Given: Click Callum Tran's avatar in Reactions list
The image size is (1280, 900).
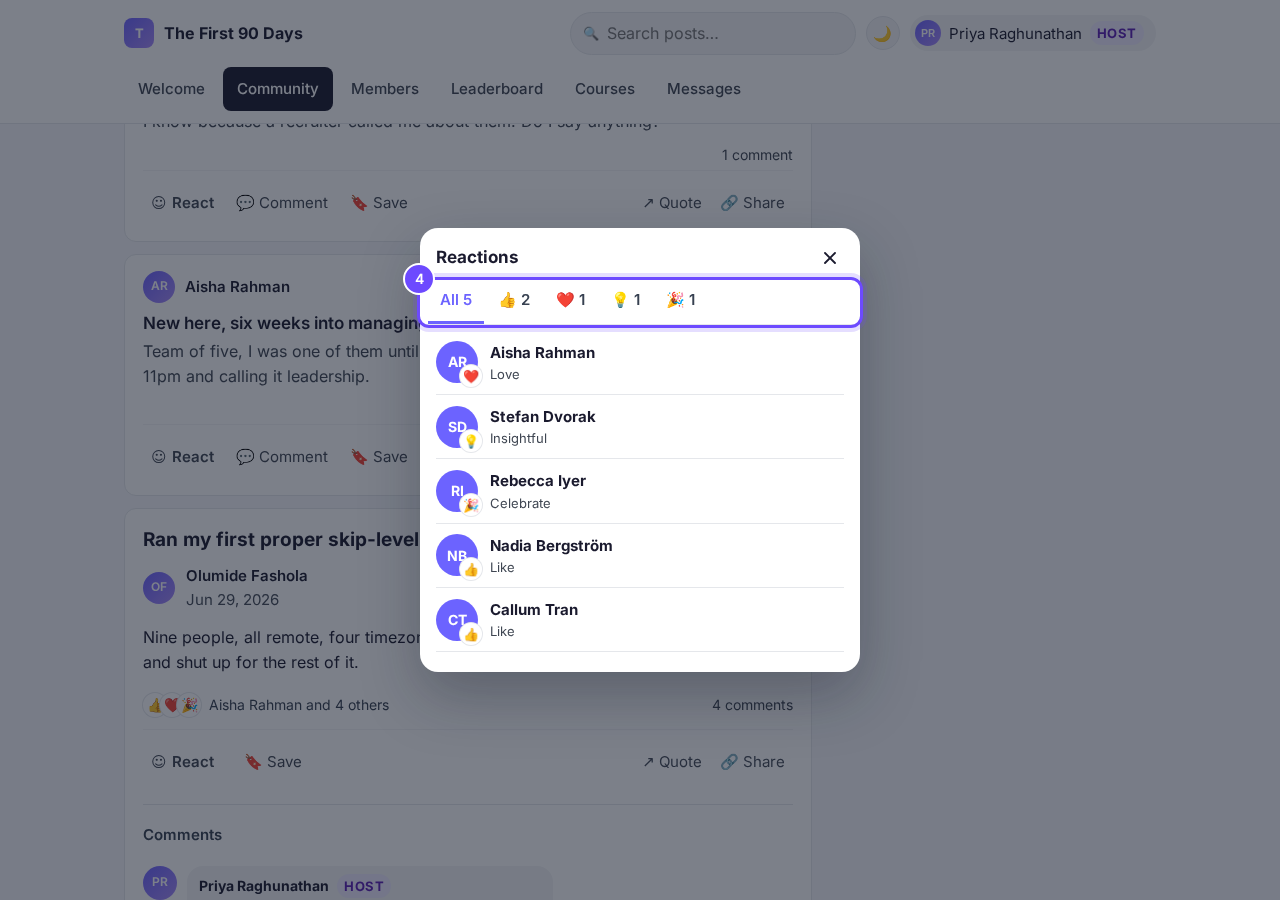Looking at the screenshot, I should [457, 620].
